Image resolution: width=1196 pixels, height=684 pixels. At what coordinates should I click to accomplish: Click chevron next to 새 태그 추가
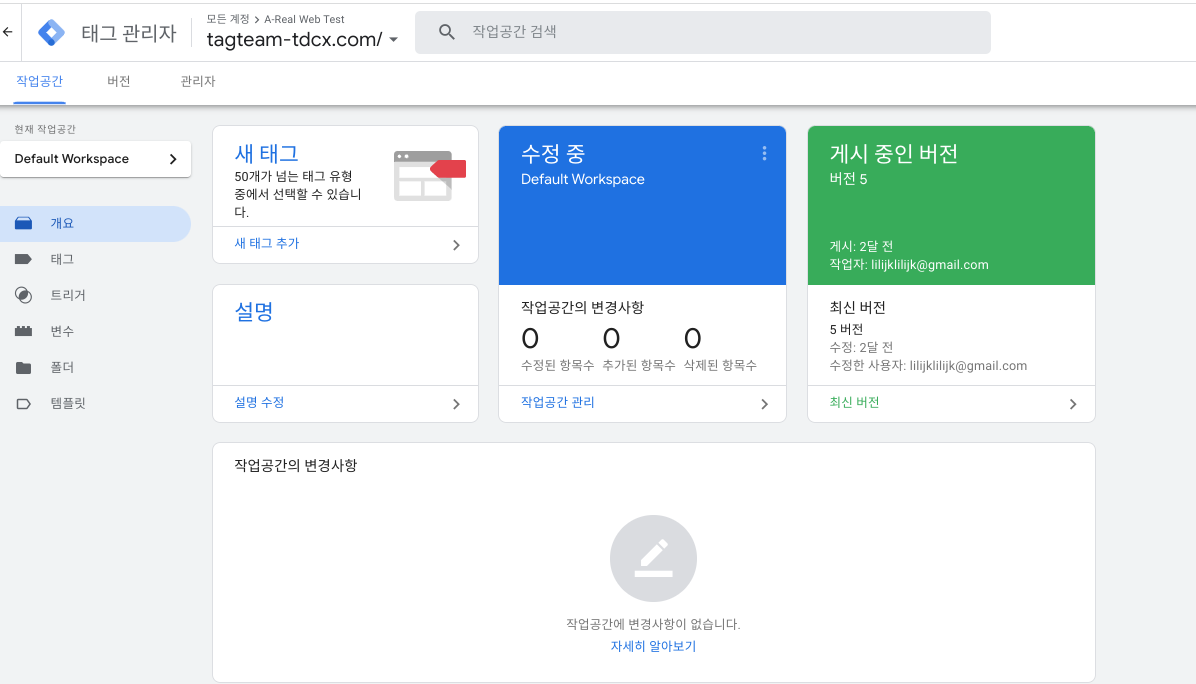pyautogui.click(x=456, y=246)
